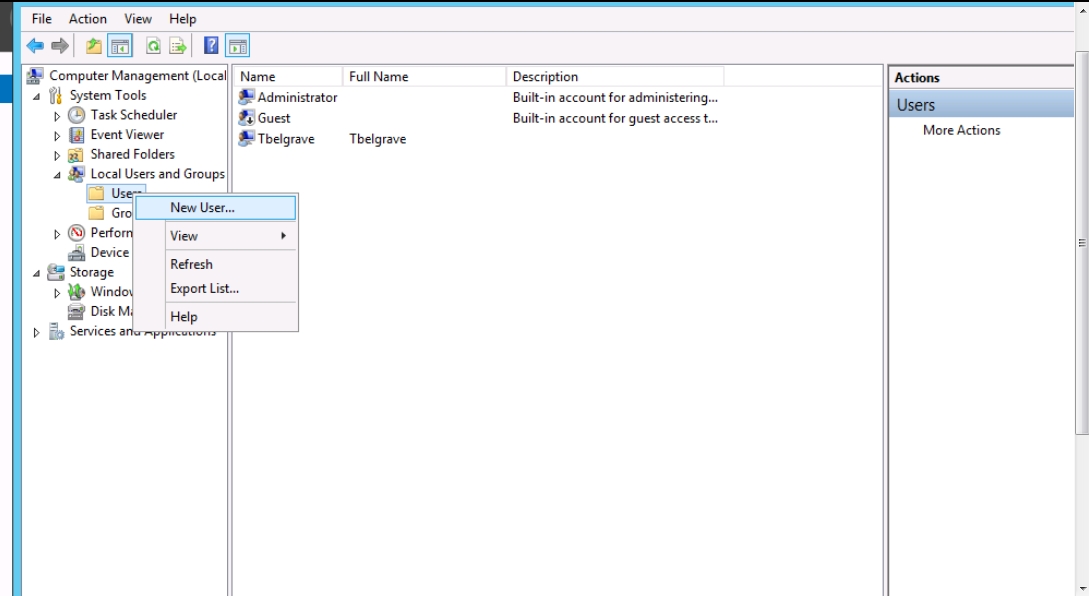Open the File menu
The height and width of the screenshot is (596, 1089).
[x=42, y=19]
